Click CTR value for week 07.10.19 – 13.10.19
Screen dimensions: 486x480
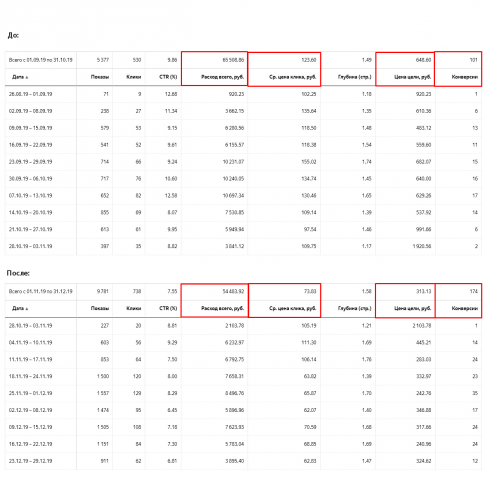171,196
